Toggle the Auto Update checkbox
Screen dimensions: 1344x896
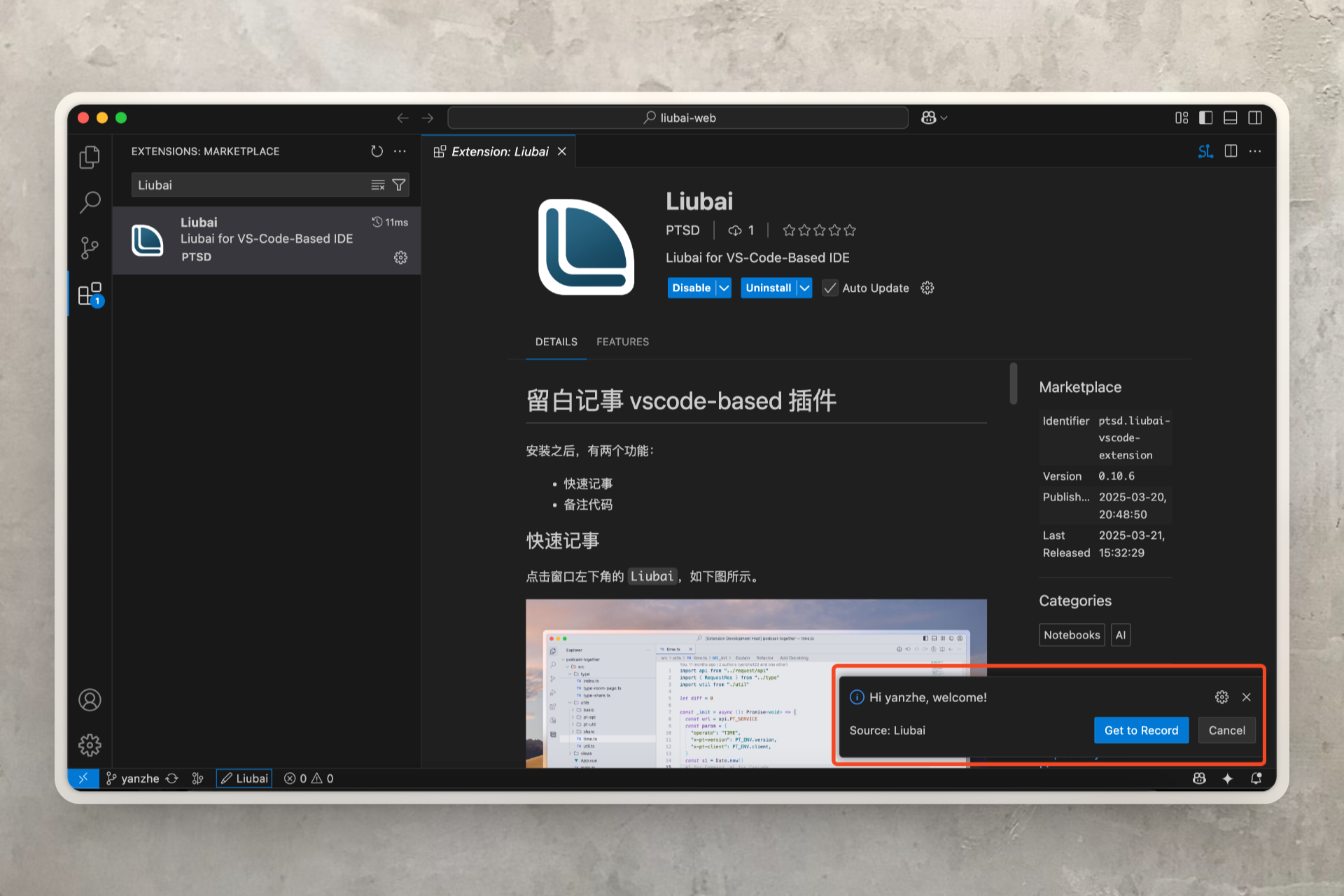click(830, 288)
